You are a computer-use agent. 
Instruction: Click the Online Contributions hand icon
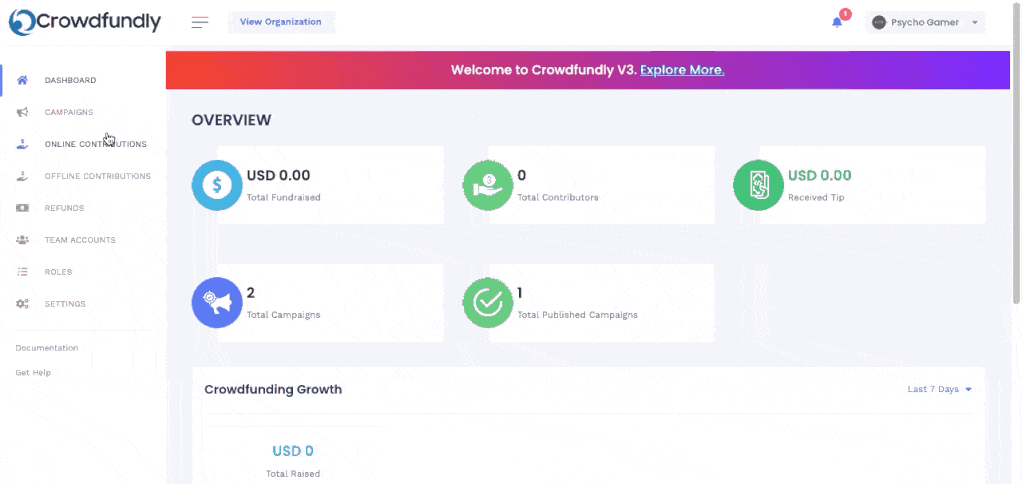click(22, 144)
